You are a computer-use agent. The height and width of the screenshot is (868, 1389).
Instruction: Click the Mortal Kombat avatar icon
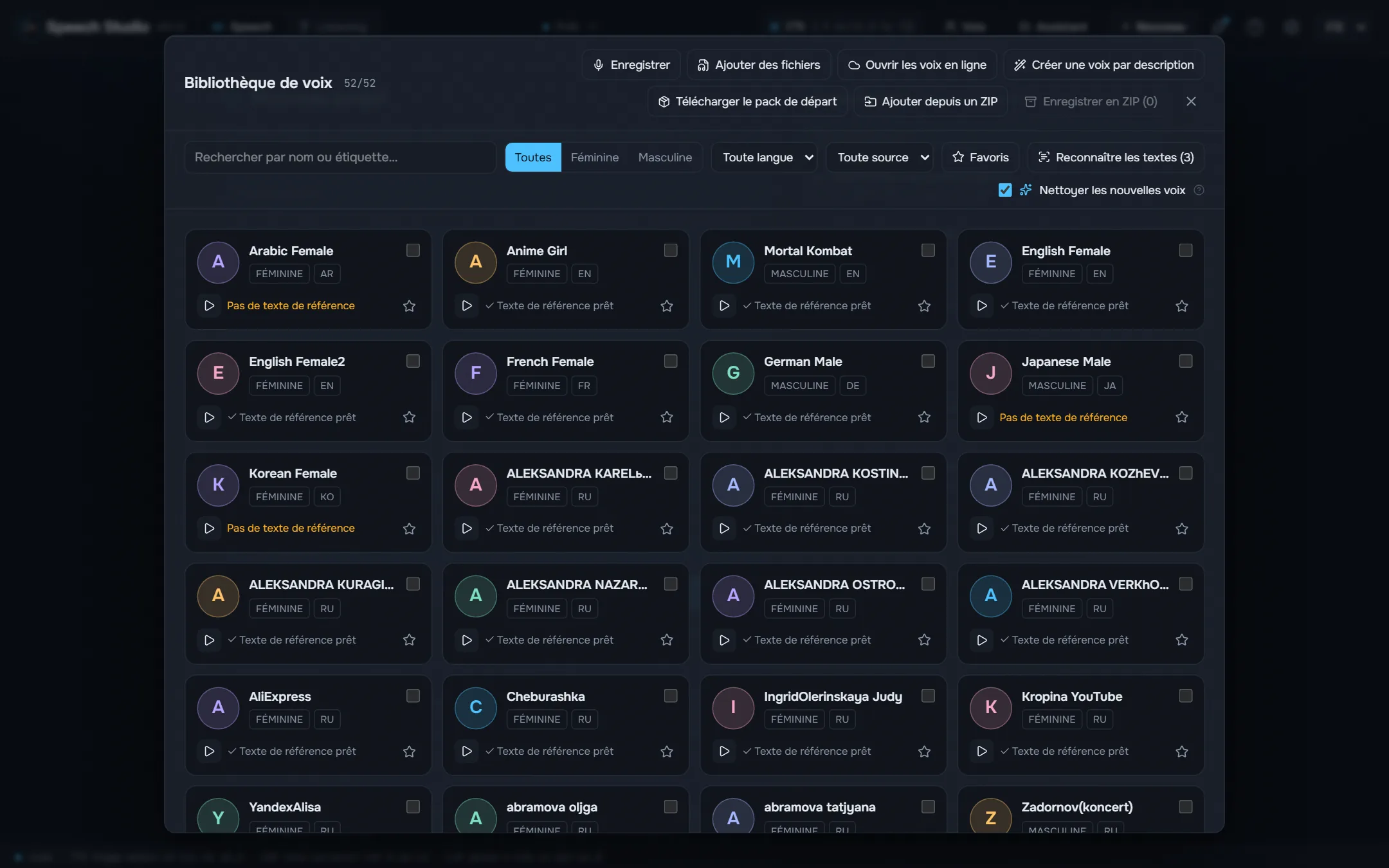733,262
